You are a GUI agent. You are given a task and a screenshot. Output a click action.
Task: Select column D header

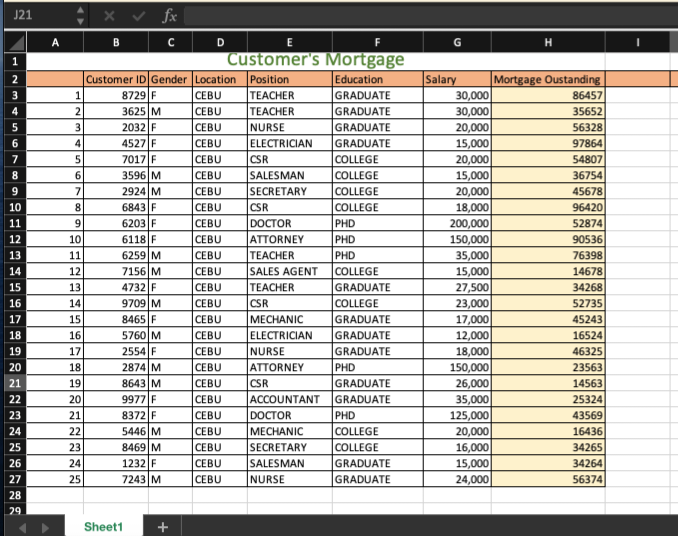(220, 42)
